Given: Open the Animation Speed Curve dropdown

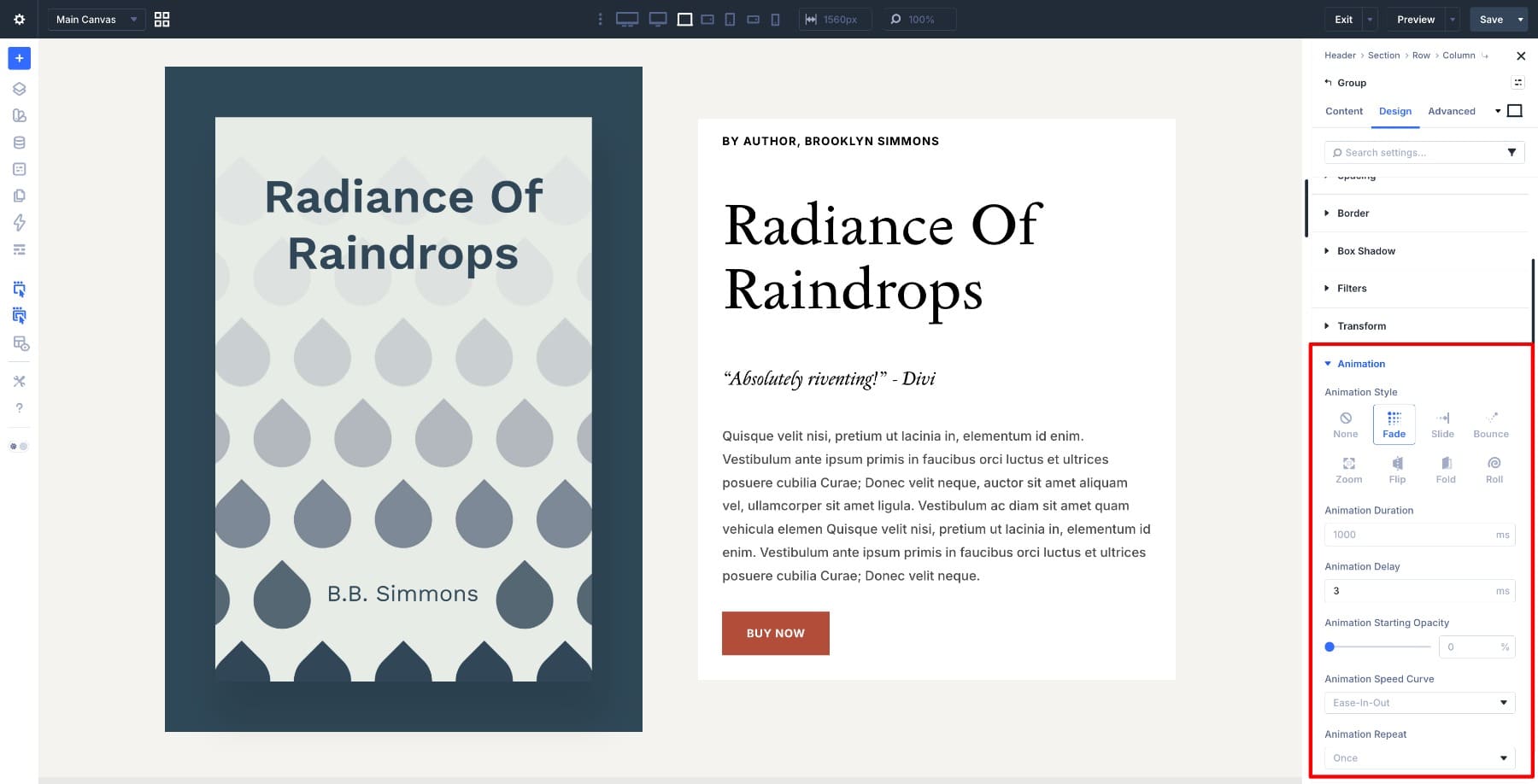Looking at the screenshot, I should tap(1418, 703).
